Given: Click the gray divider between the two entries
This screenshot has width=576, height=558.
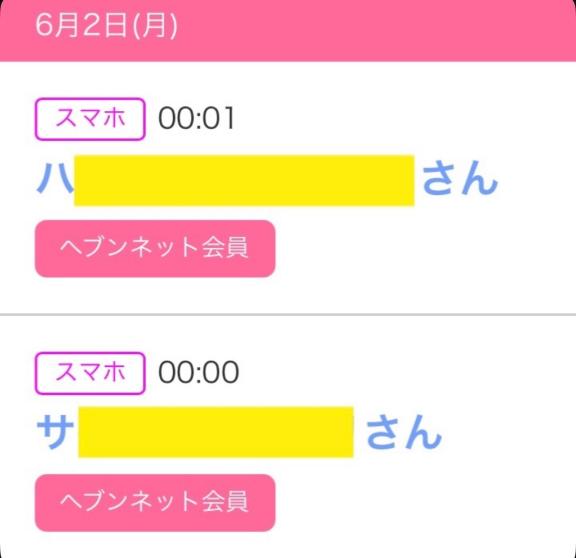Looking at the screenshot, I should (288, 315).
